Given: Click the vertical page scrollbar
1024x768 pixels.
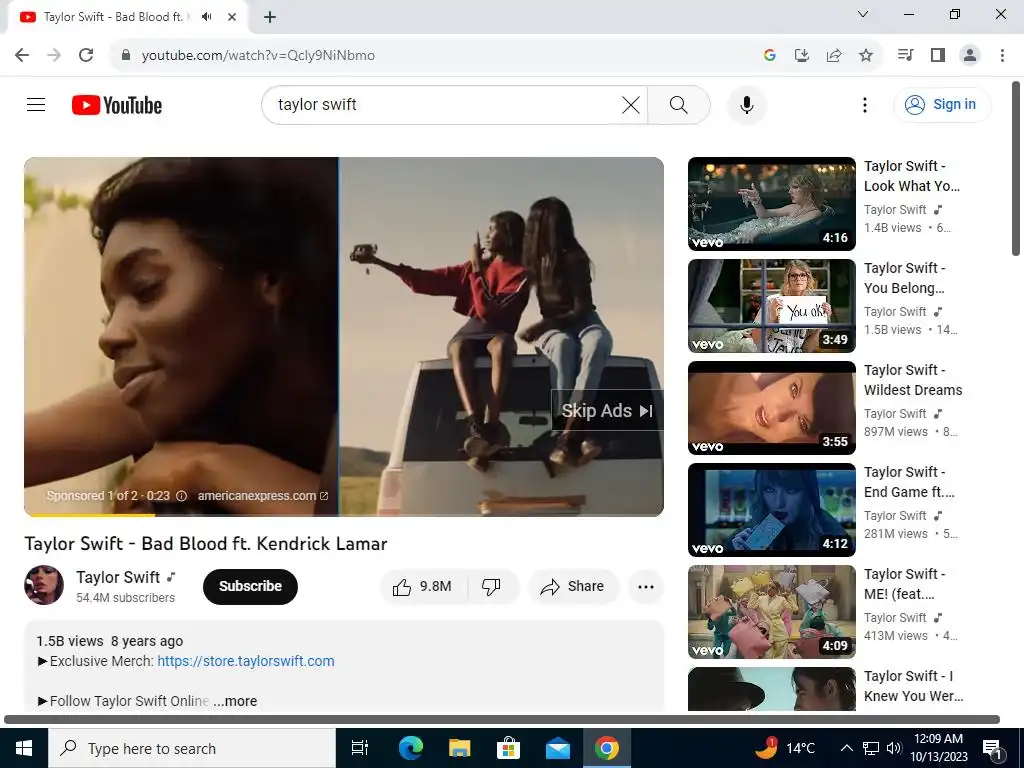Looking at the screenshot, I should pos(1016,168).
